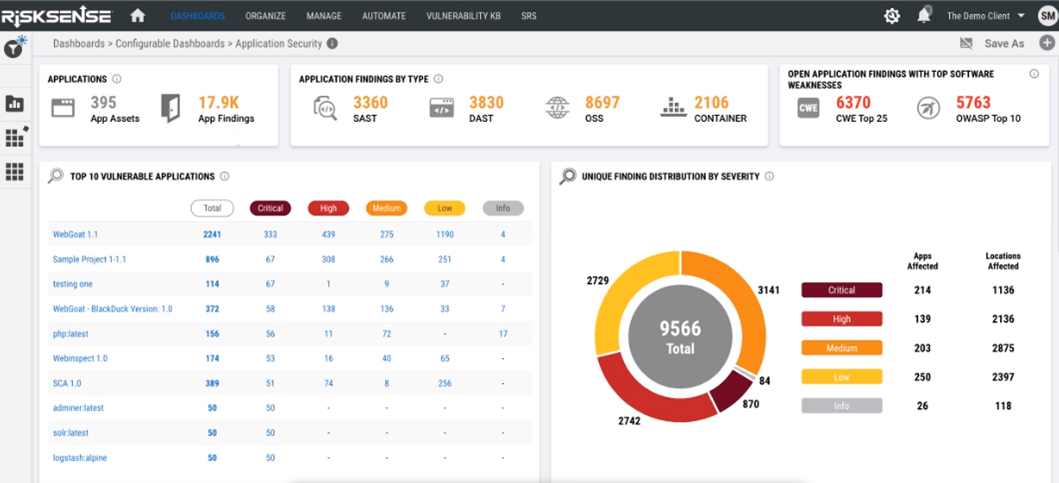
Task: Open the filter funnel icon in sidebar
Action: 15,48
